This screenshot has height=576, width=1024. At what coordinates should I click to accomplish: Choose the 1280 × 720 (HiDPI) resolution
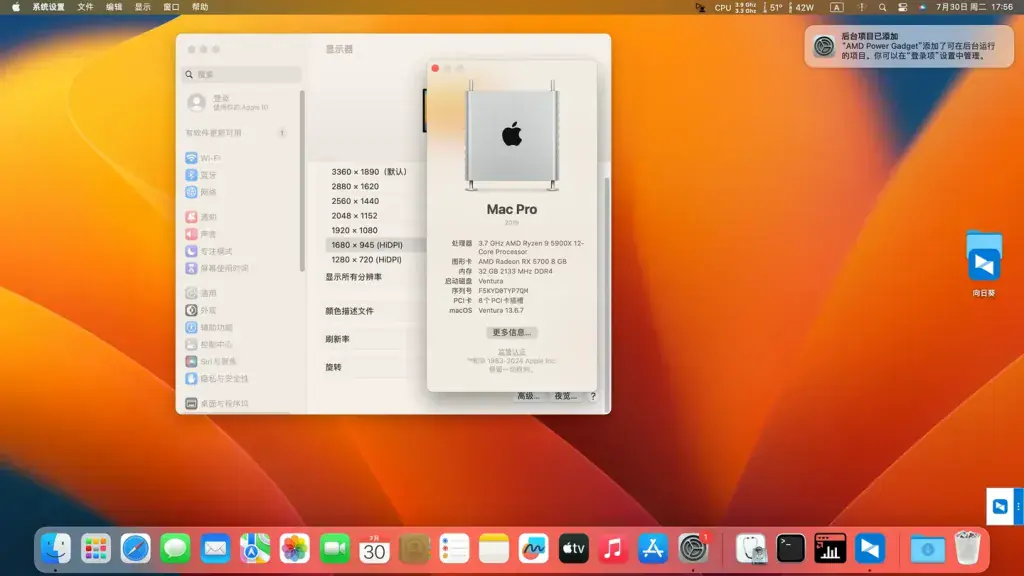[x=366, y=260]
